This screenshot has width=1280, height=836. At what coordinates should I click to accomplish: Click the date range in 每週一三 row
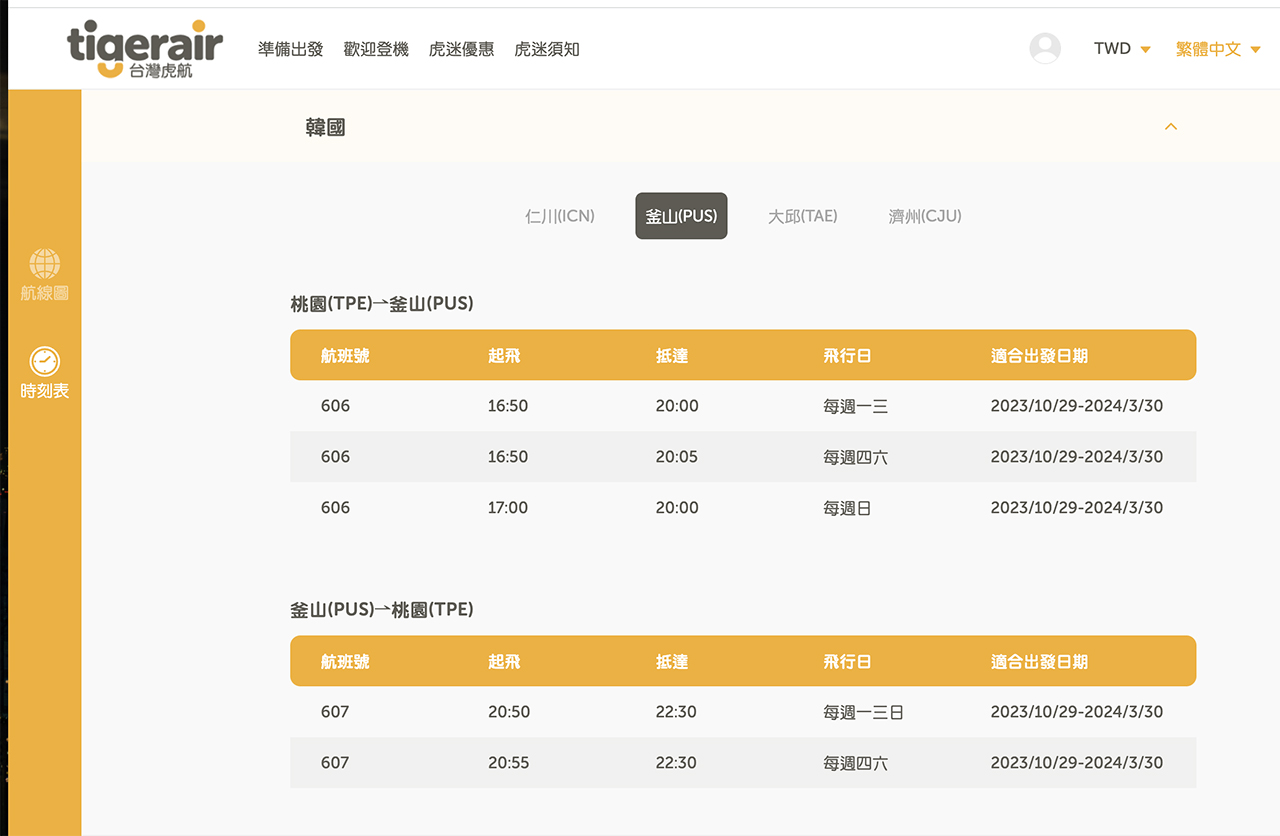pyautogui.click(x=1077, y=406)
